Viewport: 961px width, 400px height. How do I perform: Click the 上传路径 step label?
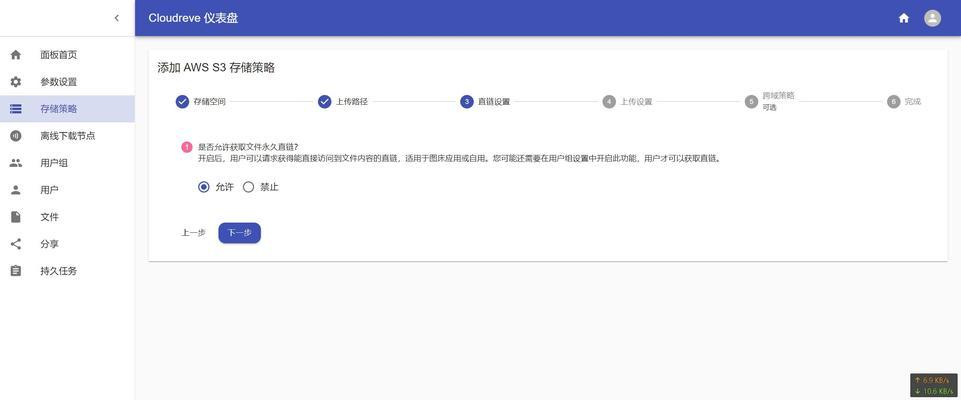pos(352,102)
